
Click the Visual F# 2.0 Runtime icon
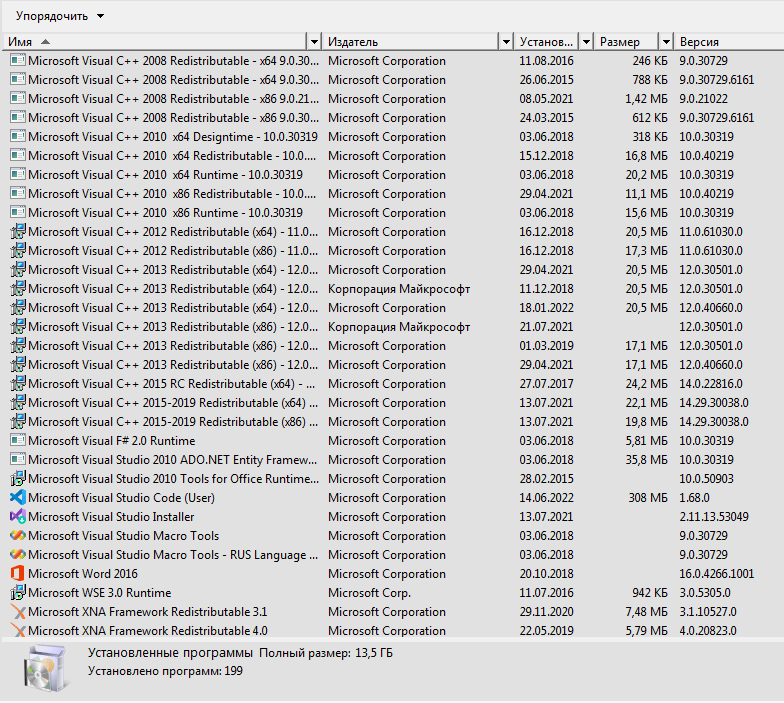click(x=18, y=440)
